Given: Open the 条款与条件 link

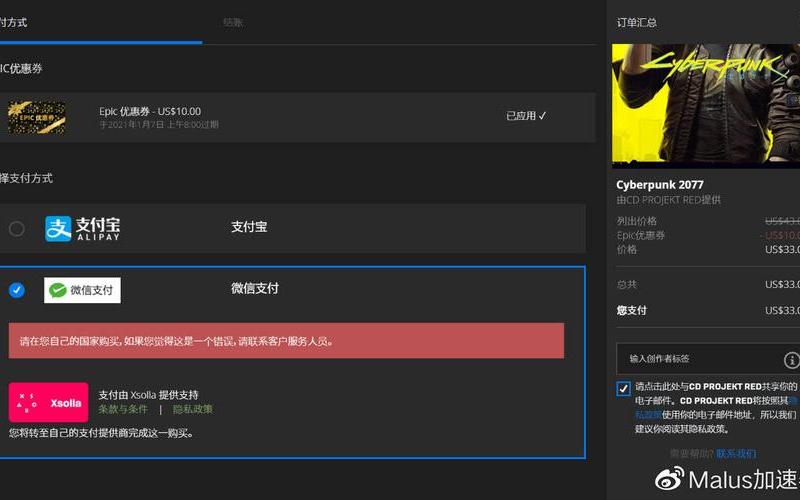Looking at the screenshot, I should 123,409.
